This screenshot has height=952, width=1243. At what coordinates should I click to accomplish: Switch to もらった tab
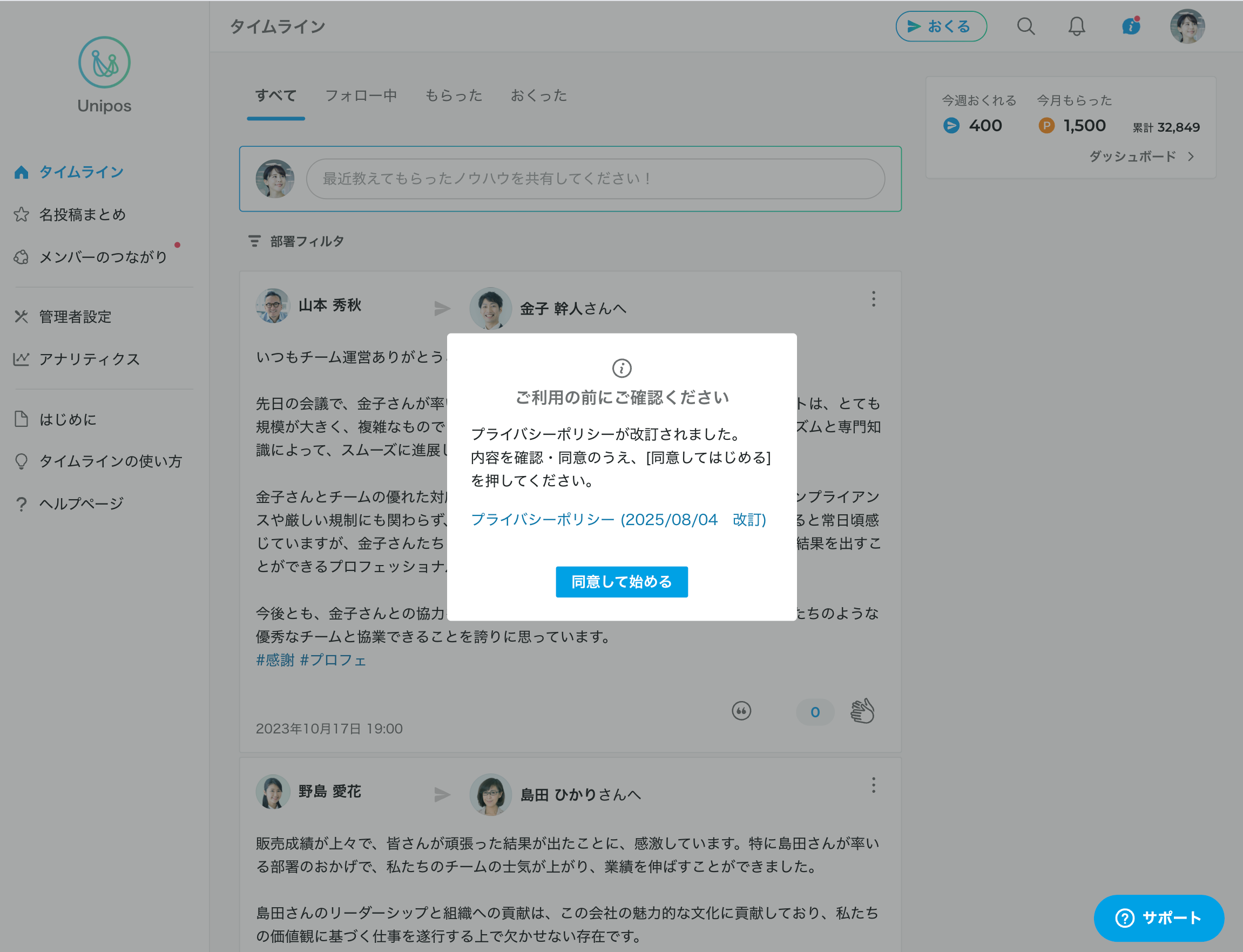[454, 96]
